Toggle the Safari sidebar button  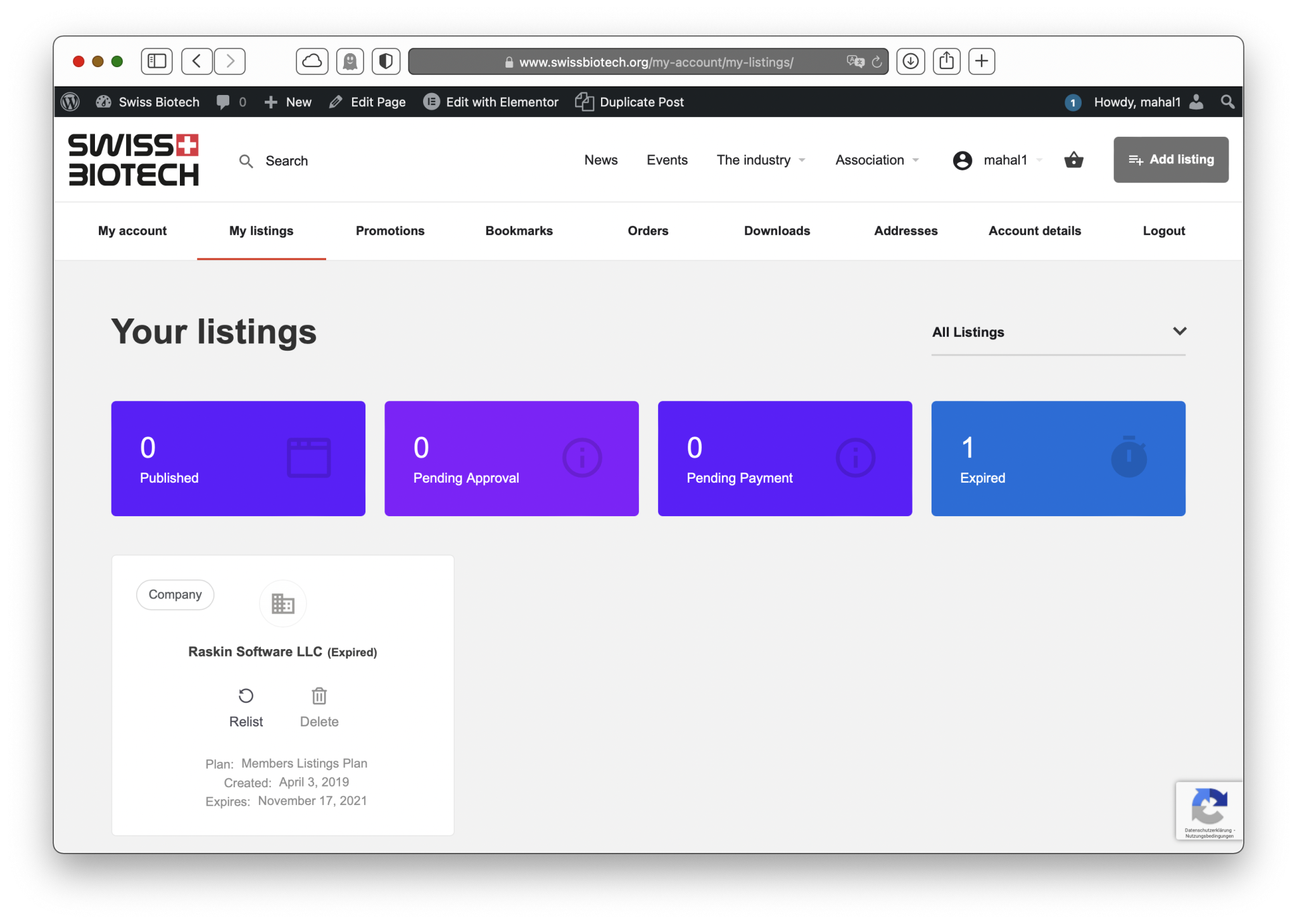156,61
